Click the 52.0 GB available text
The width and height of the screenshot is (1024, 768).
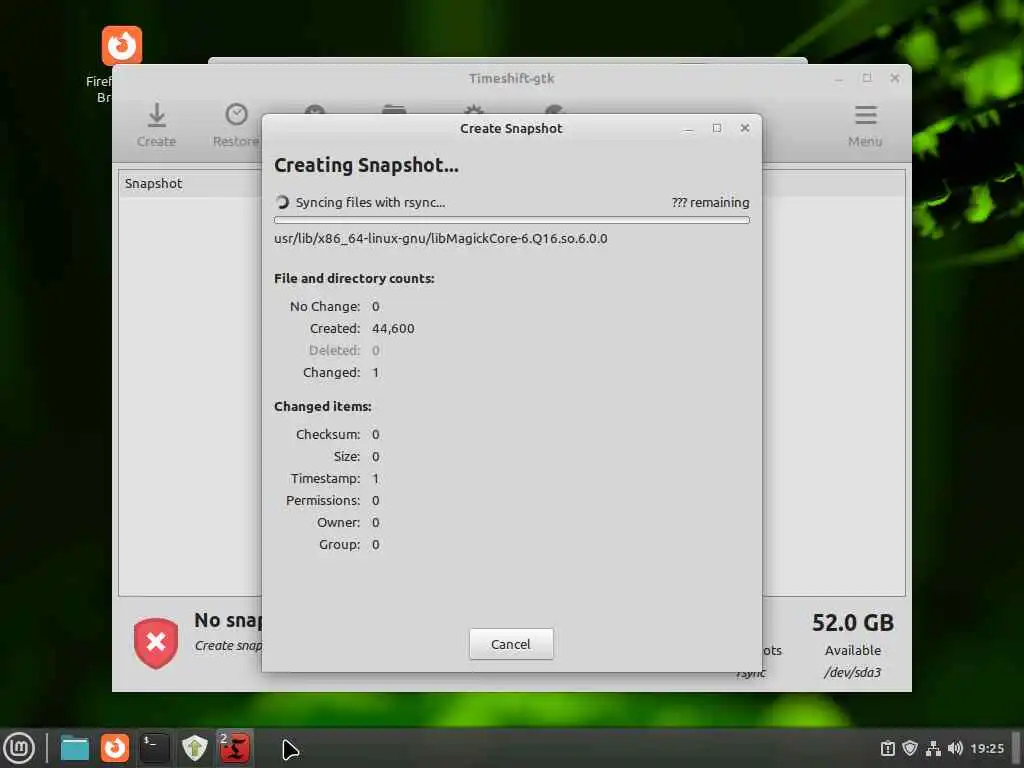[x=853, y=623]
